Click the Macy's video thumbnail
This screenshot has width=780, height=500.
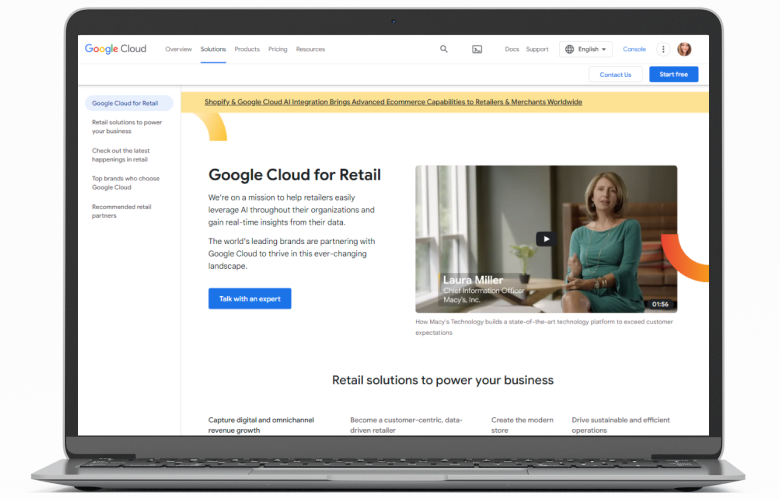click(x=546, y=239)
